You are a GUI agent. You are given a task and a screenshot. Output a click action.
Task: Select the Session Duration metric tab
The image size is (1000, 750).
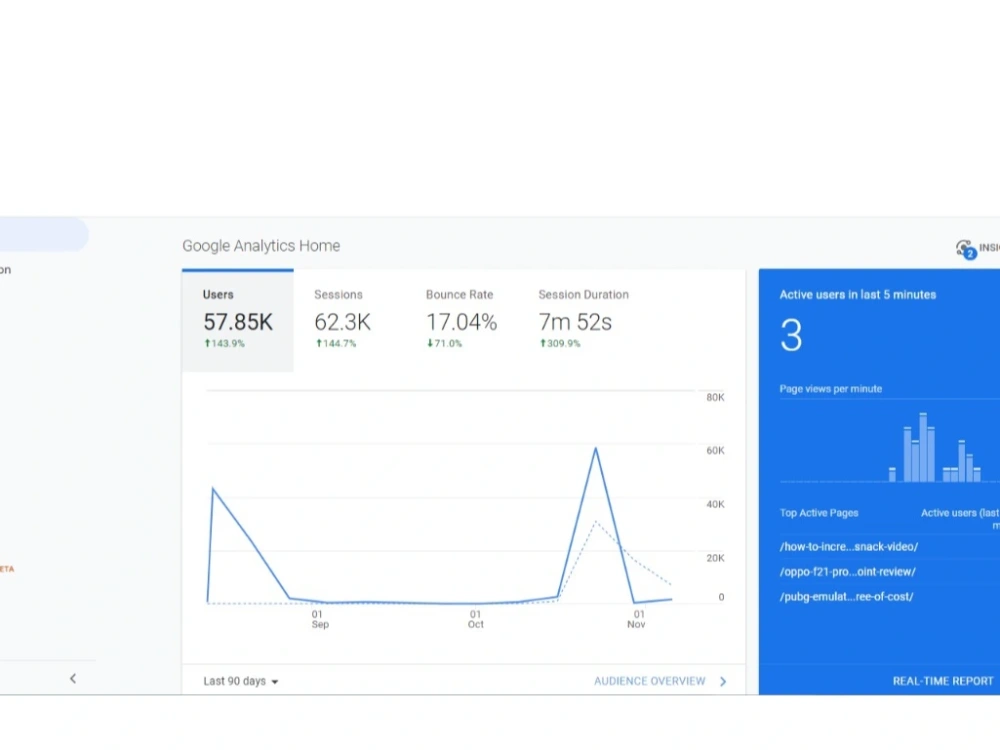point(583,320)
